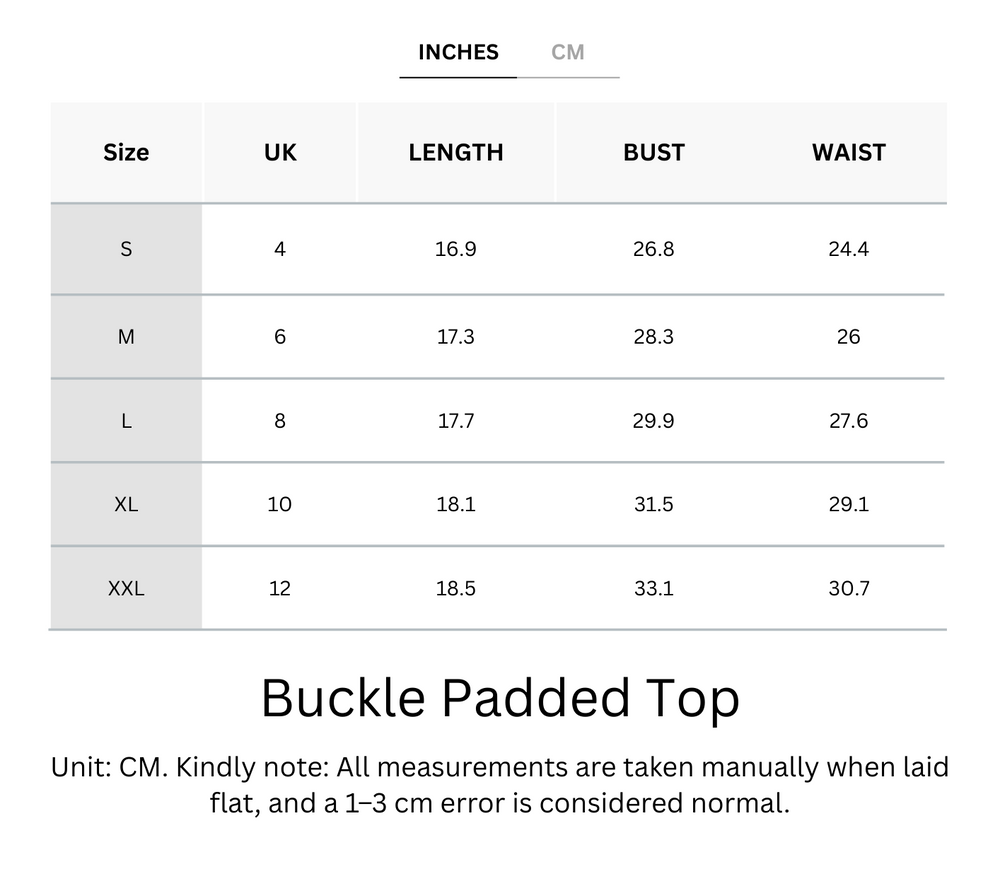This screenshot has height=869, width=1000.
Task: Click the Size column header
Action: (126, 152)
